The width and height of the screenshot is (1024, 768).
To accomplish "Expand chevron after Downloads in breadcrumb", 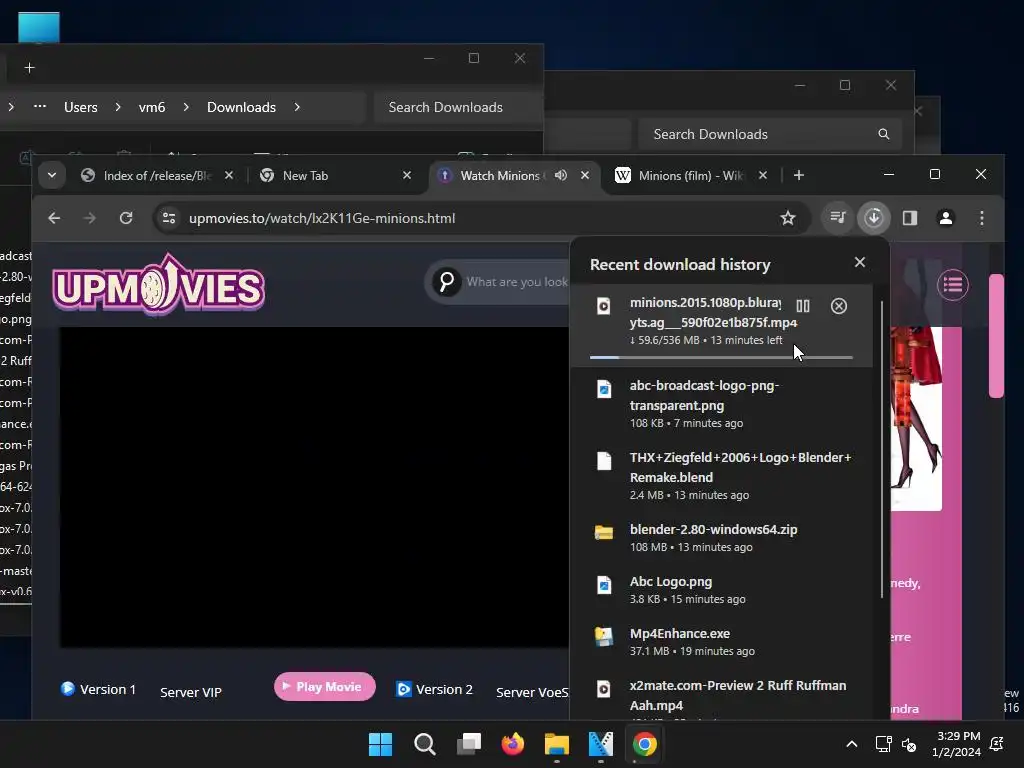I will point(297,107).
